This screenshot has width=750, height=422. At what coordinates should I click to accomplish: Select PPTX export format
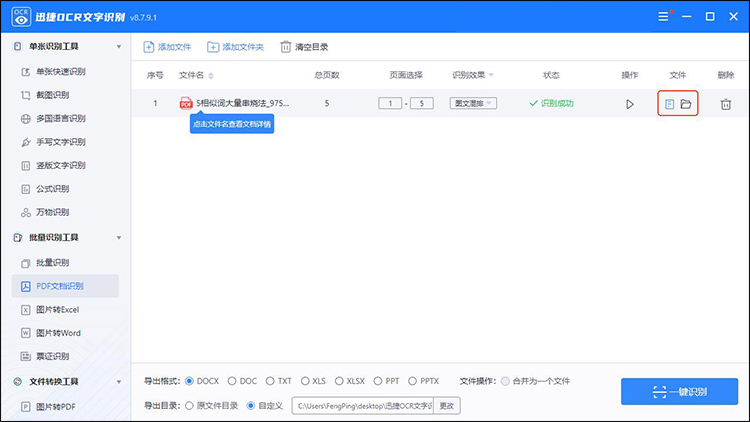coord(413,381)
